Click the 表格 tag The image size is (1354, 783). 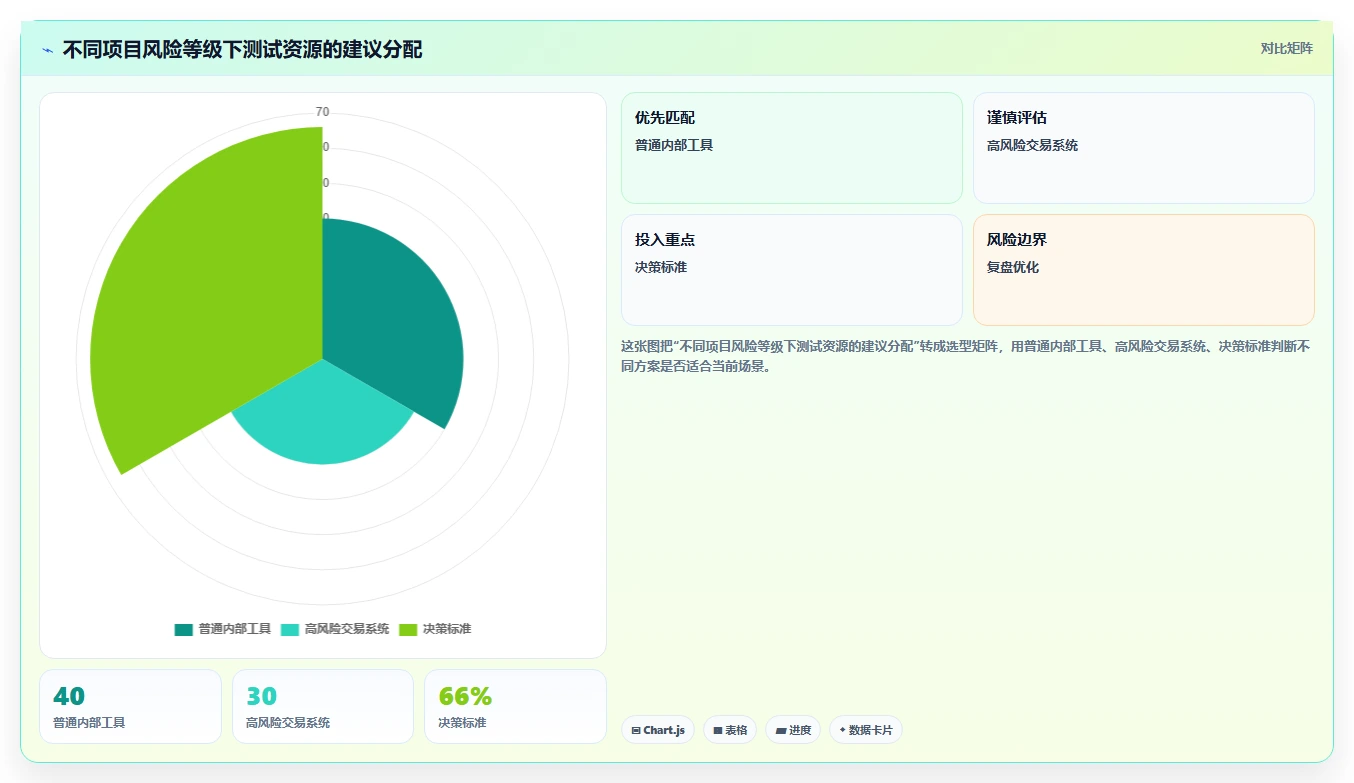coord(730,730)
